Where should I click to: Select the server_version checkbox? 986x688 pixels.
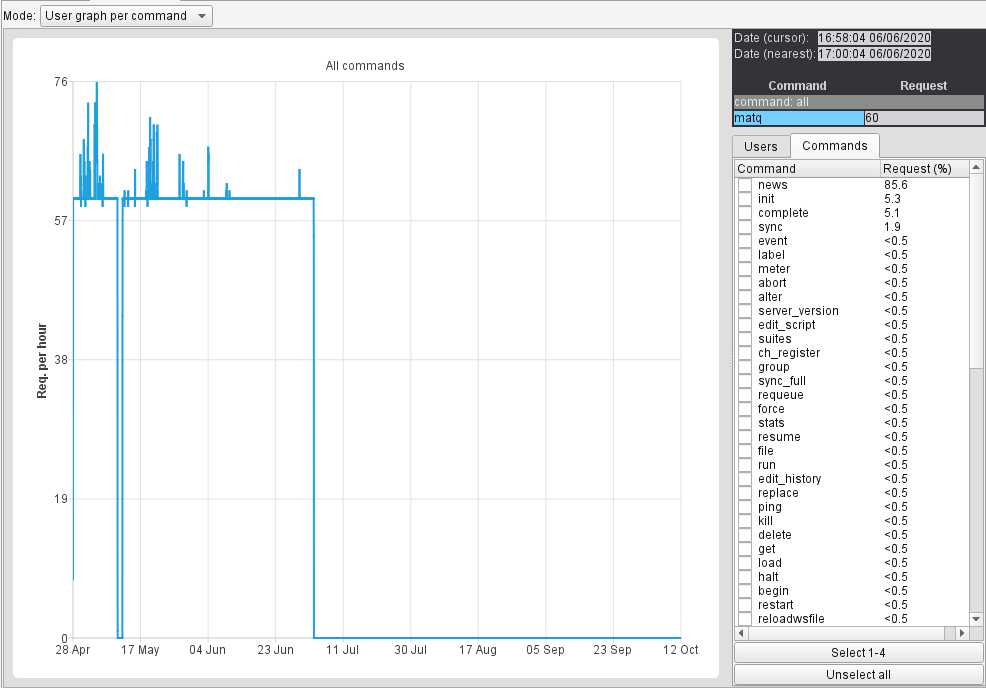(745, 311)
